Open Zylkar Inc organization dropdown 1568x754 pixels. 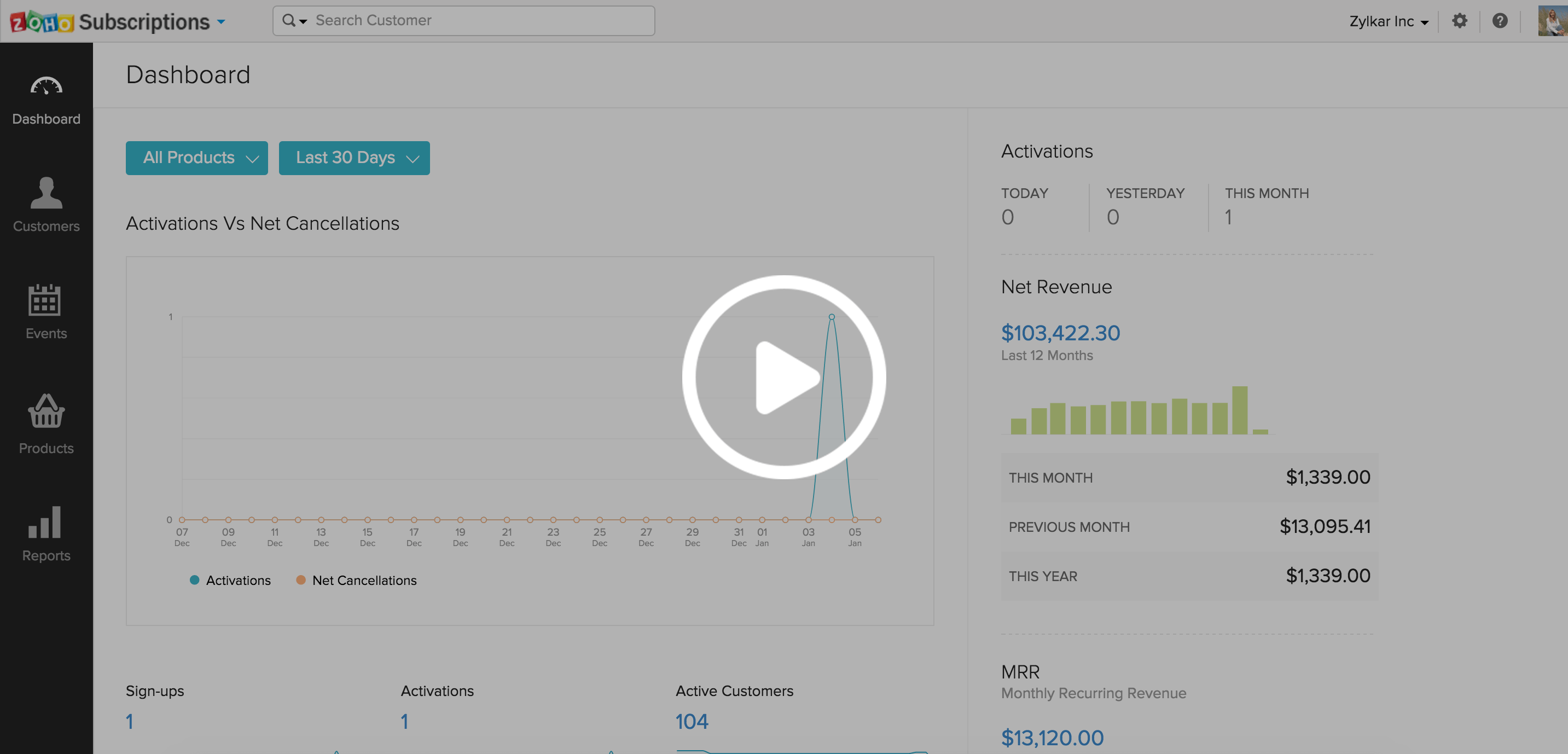point(1389,21)
